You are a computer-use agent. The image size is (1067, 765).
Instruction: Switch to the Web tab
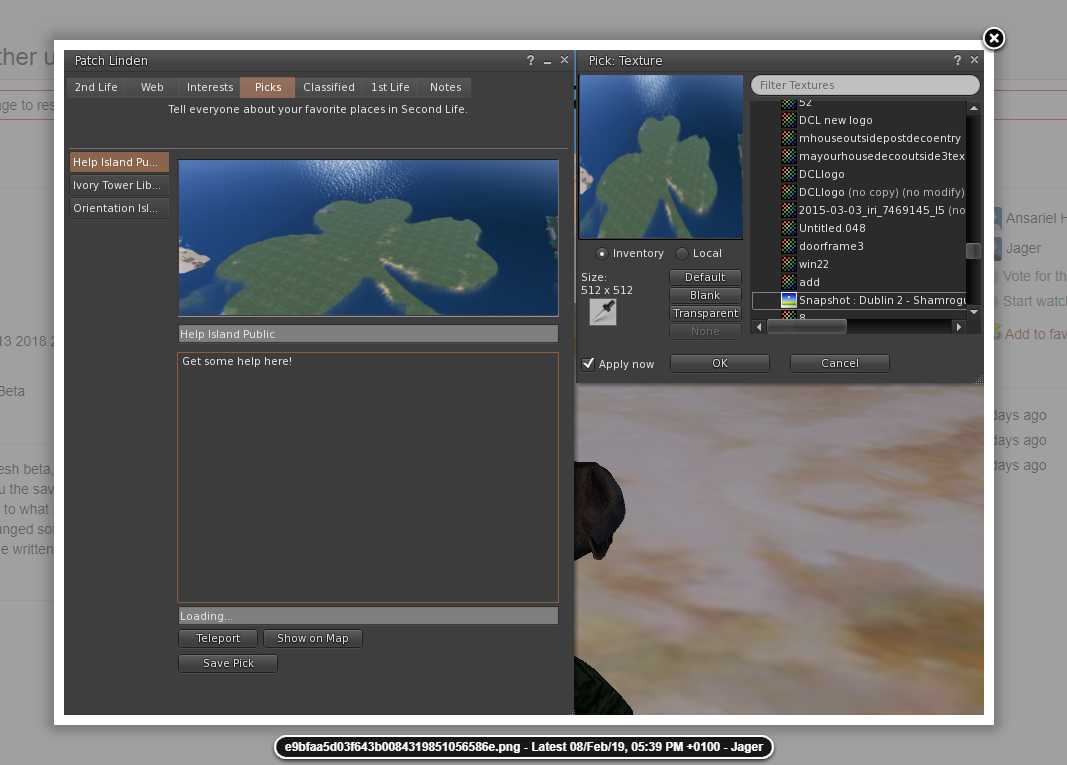[x=152, y=87]
